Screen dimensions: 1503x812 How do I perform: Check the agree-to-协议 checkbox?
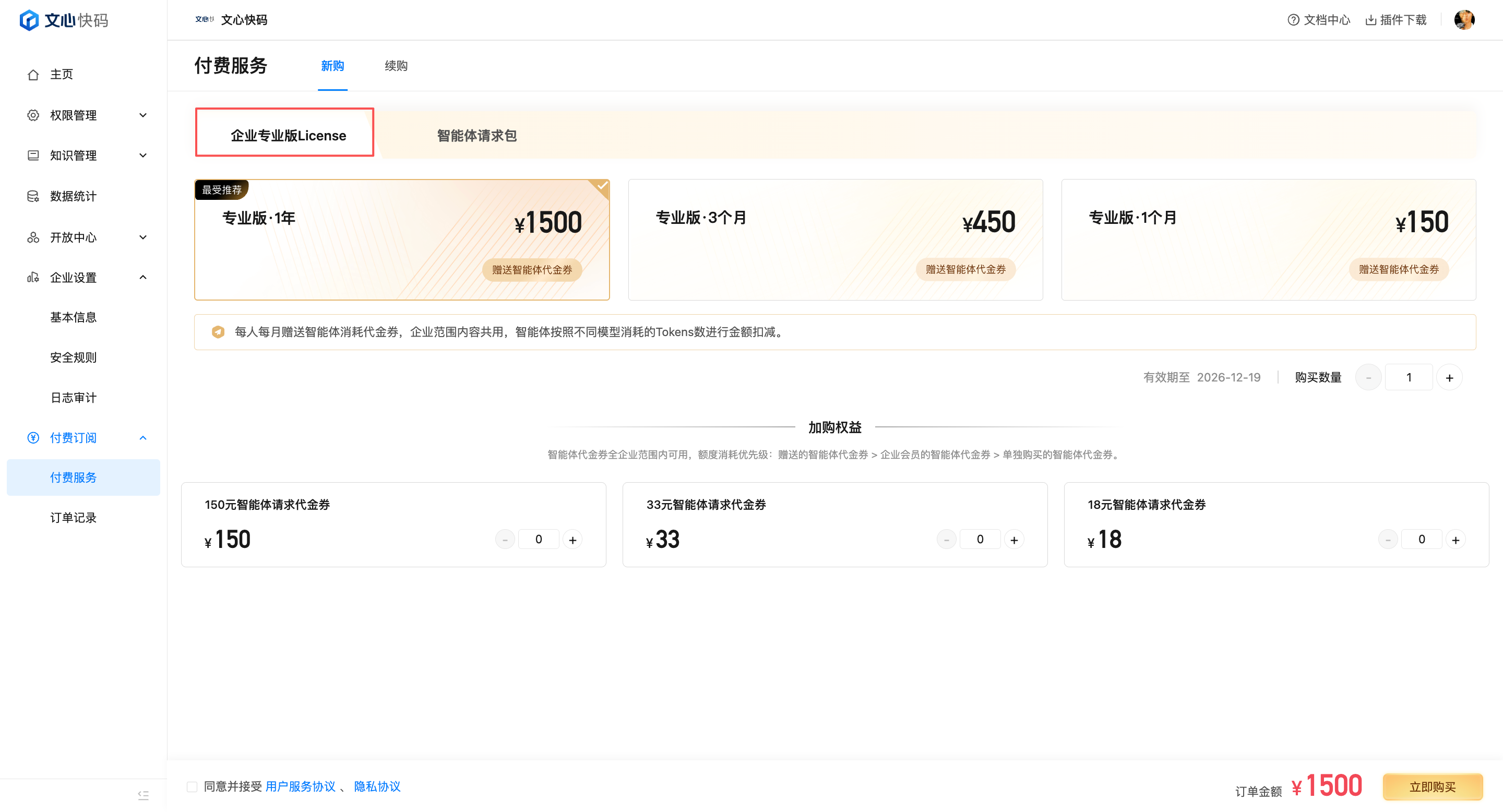pyautogui.click(x=192, y=786)
